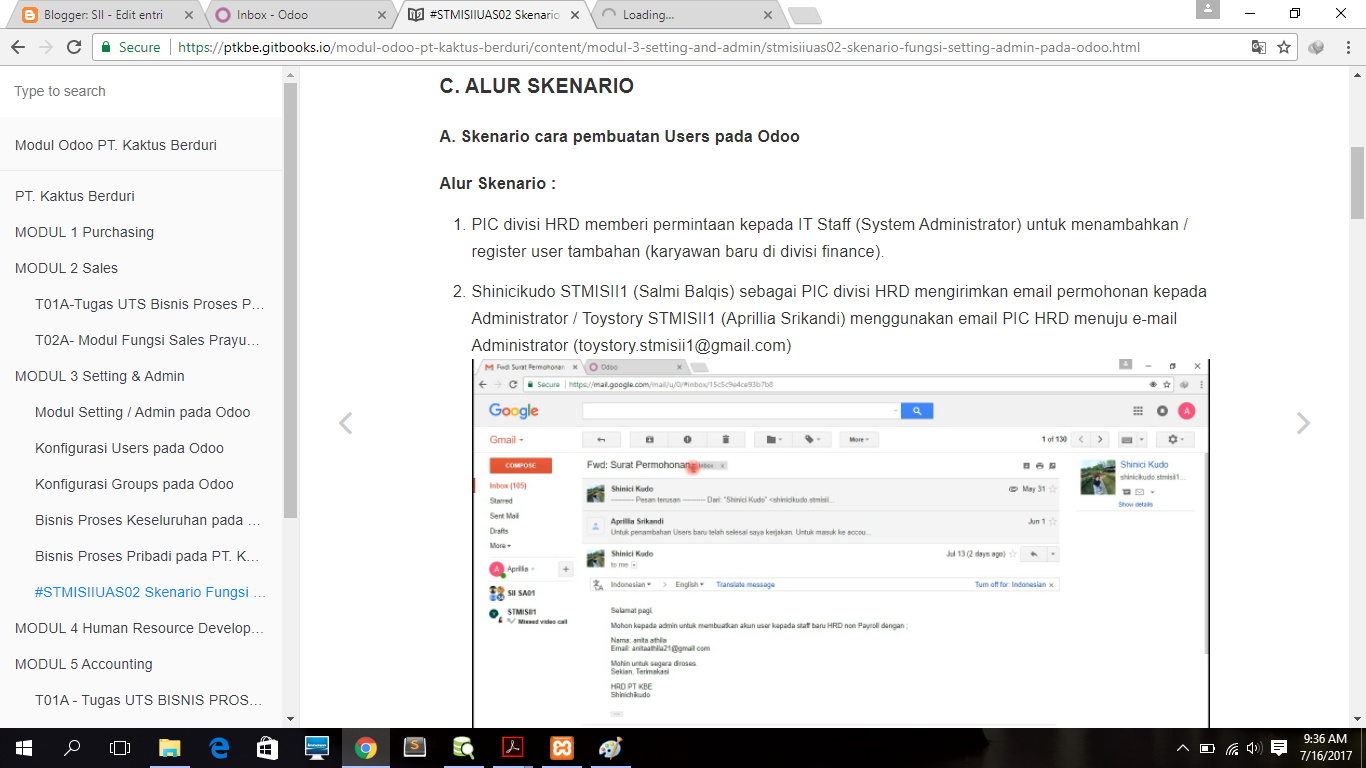This screenshot has width=1366, height=768.
Task: Bookmark this page with the star icon
Action: coord(1284,47)
